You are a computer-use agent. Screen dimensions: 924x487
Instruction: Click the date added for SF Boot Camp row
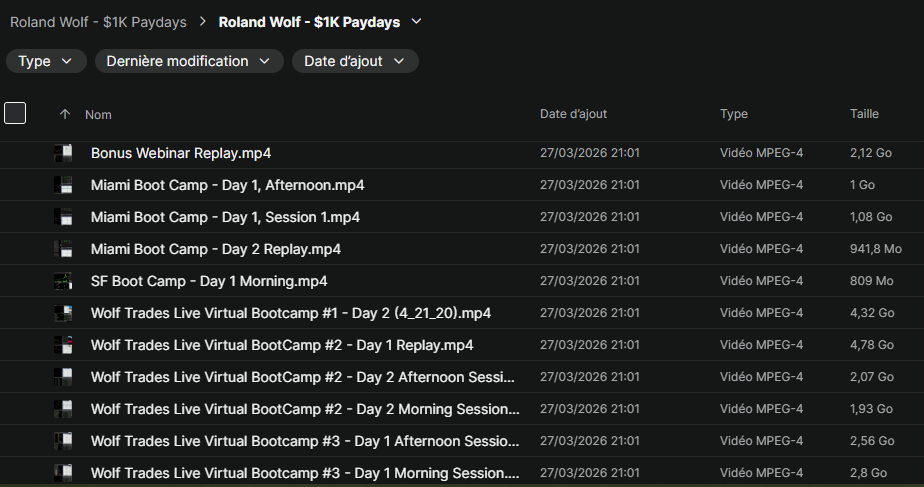point(589,281)
